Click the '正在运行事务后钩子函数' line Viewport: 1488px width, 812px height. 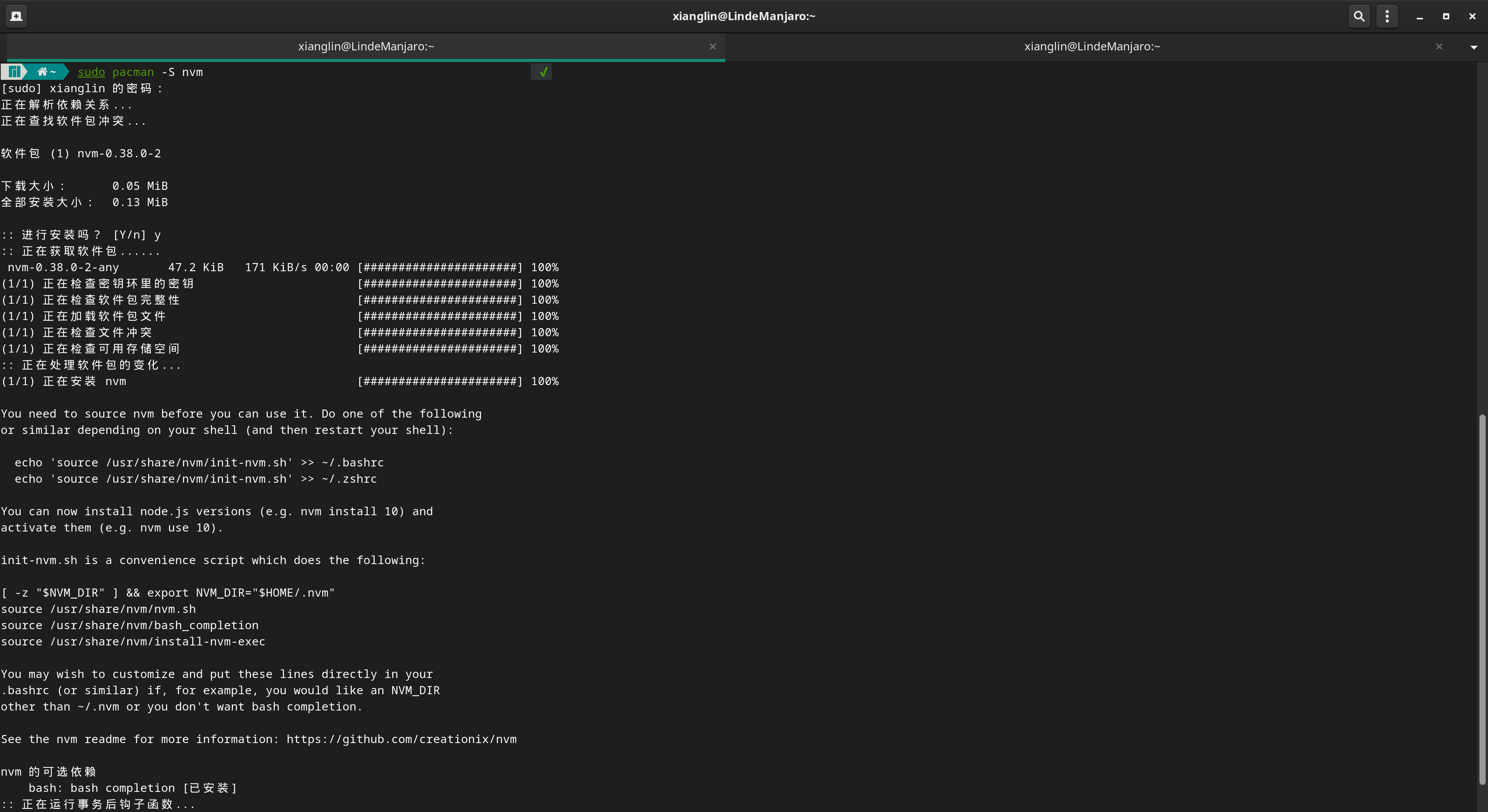tap(98, 804)
